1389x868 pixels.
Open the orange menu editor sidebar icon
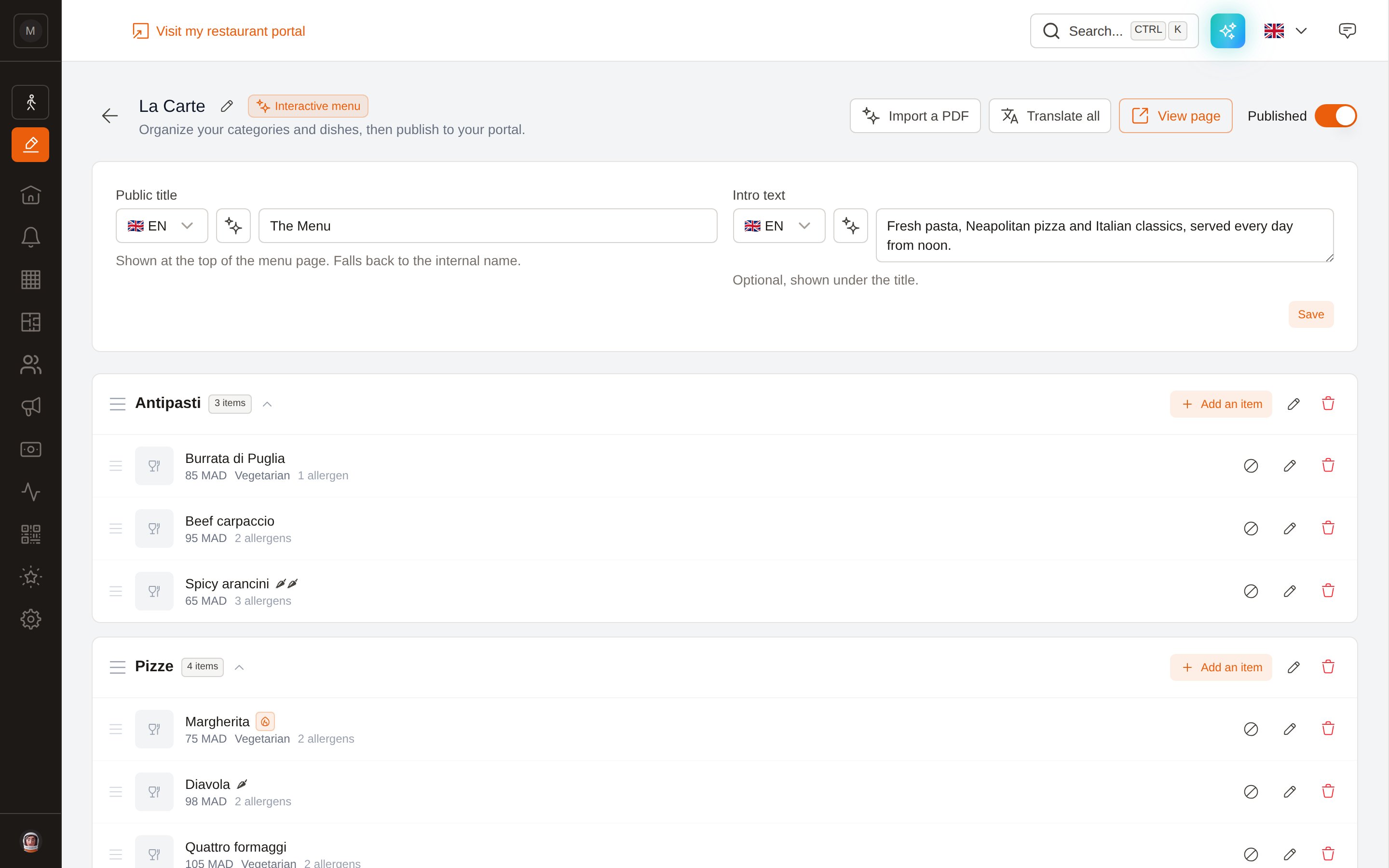click(x=30, y=145)
